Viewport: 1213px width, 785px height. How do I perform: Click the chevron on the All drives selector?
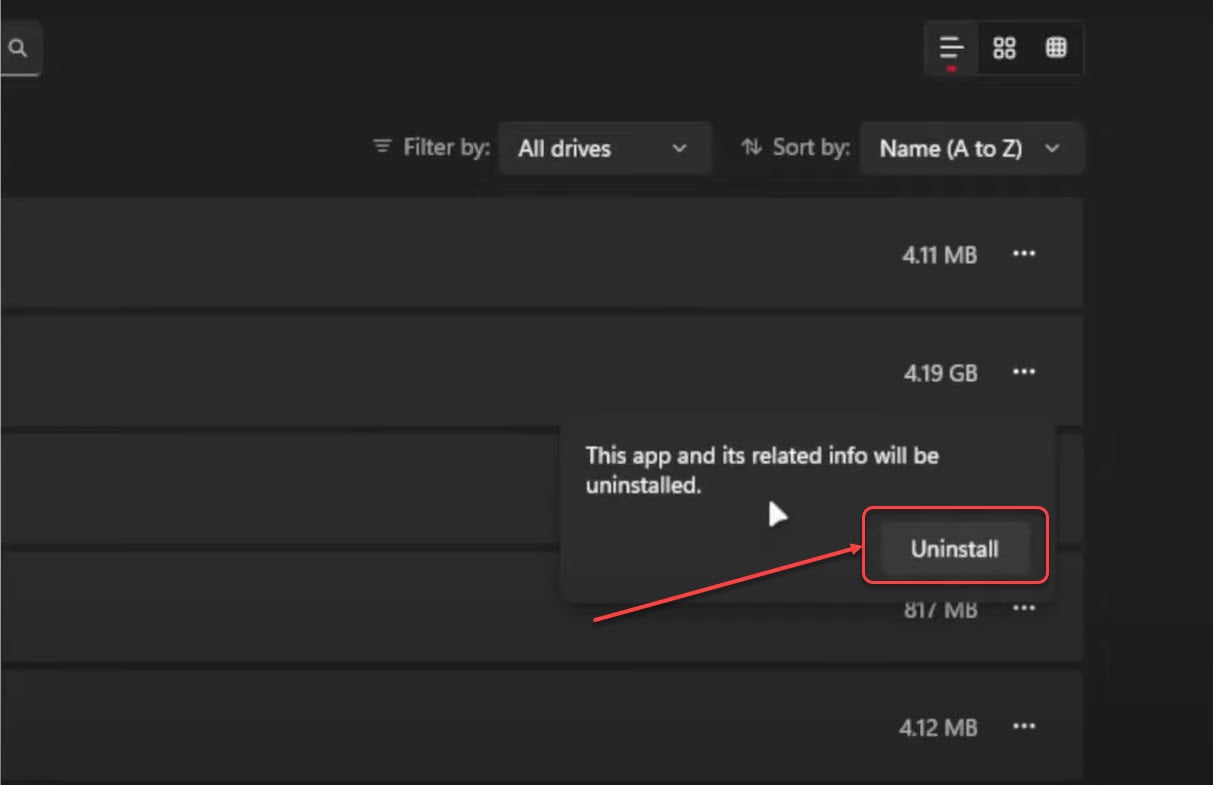(x=680, y=148)
